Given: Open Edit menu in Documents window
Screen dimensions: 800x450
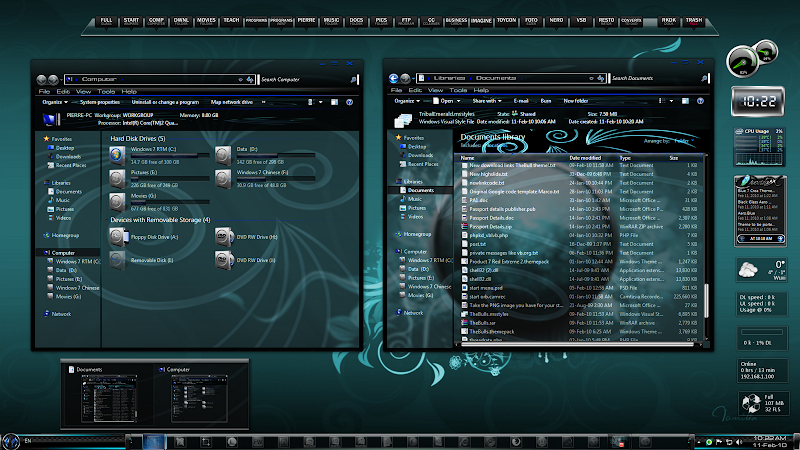Looking at the screenshot, I should [x=415, y=90].
